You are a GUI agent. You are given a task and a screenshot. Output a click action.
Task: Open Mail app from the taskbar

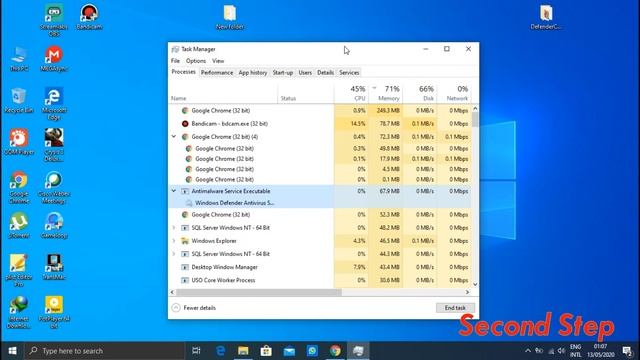point(289,351)
